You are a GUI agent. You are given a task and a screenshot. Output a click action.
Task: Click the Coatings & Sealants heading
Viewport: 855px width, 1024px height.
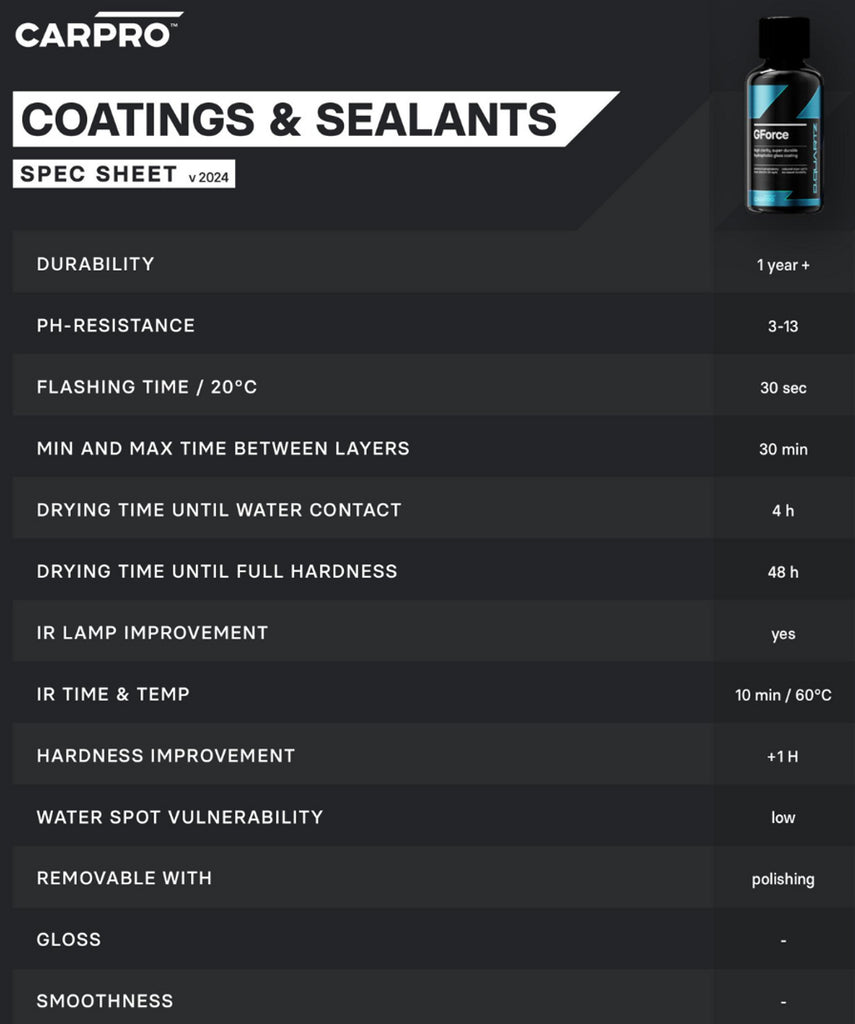pos(289,120)
